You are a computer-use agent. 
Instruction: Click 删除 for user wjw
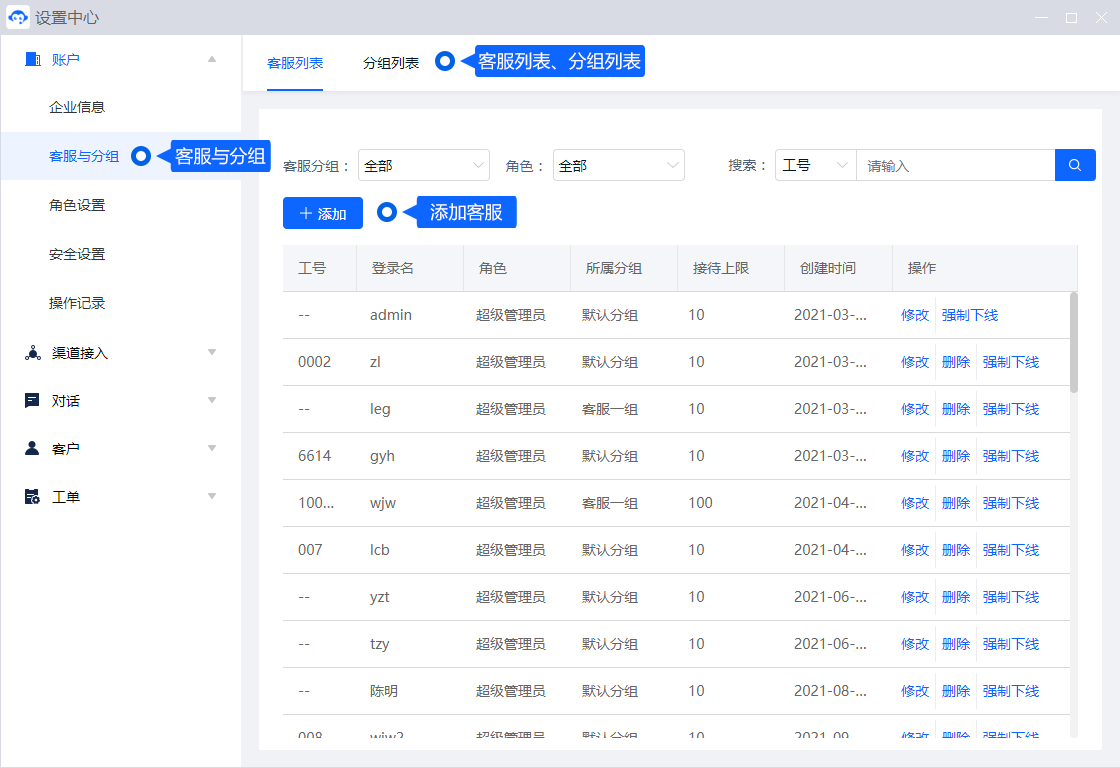[x=956, y=503]
